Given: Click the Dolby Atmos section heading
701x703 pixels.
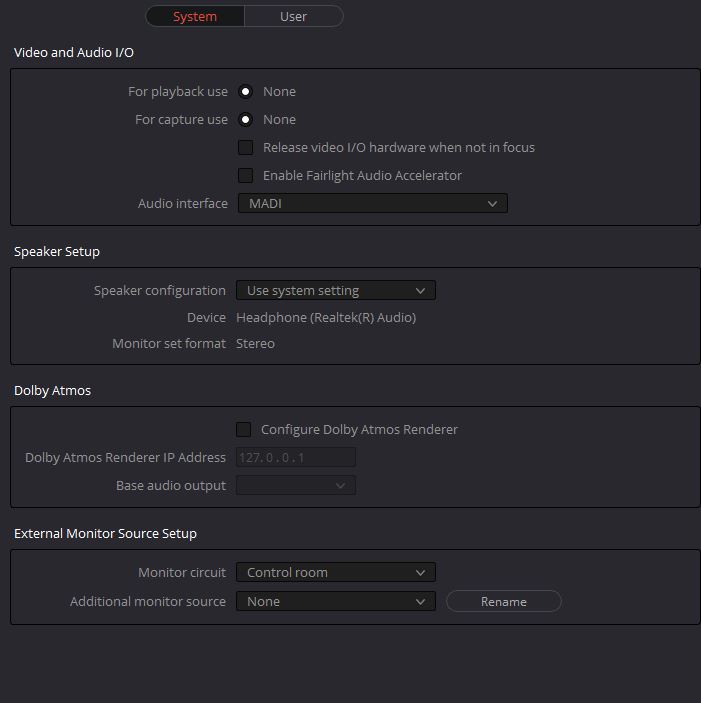Looking at the screenshot, I should coord(52,391).
